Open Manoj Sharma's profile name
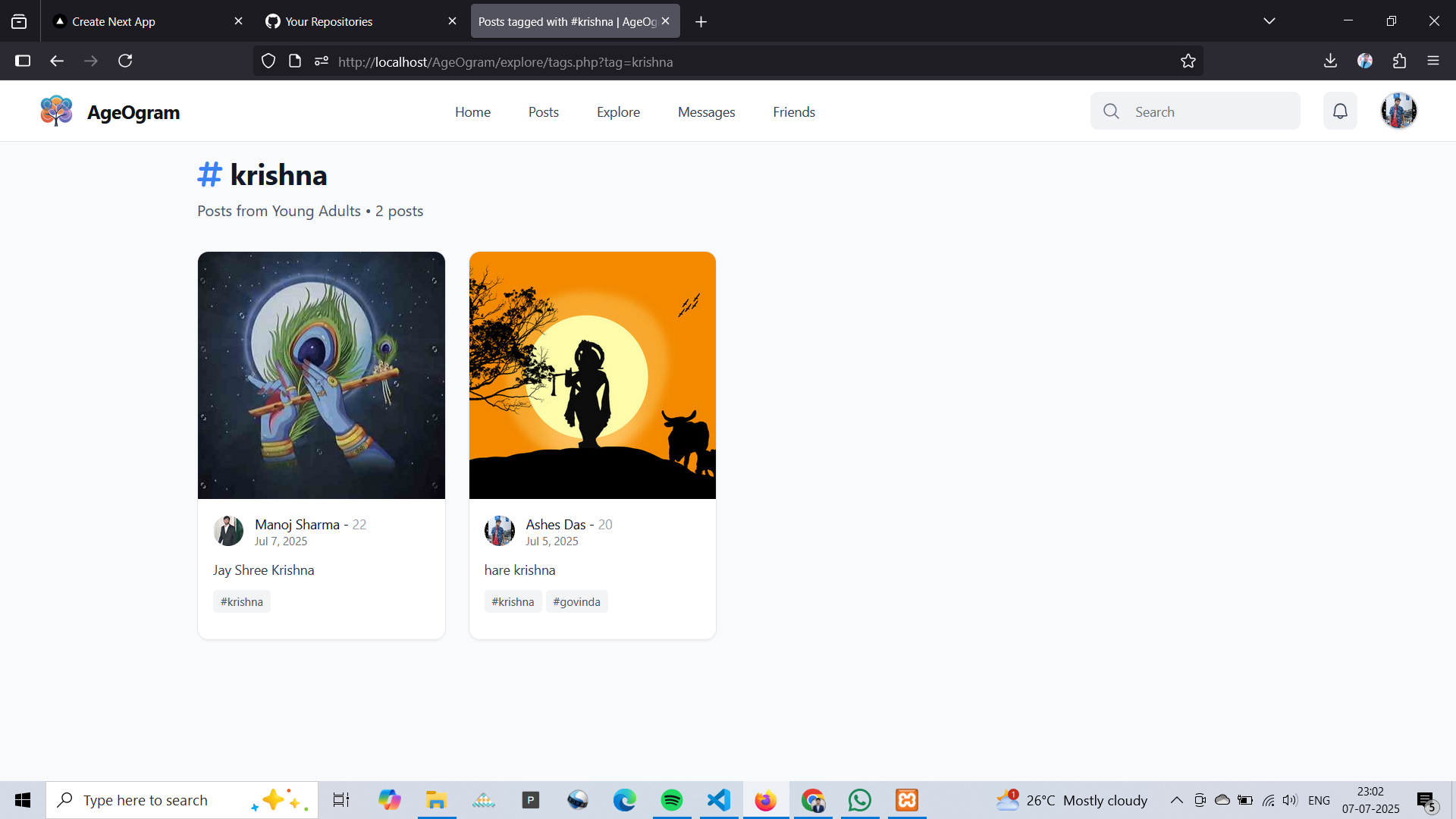The width and height of the screenshot is (1456, 819). point(297,524)
